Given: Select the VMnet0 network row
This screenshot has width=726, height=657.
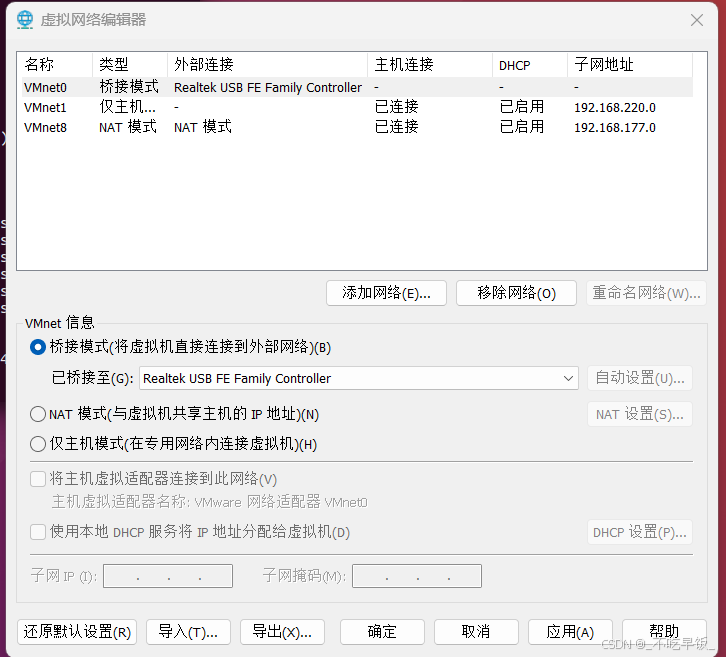Looking at the screenshot, I should coord(357,87).
